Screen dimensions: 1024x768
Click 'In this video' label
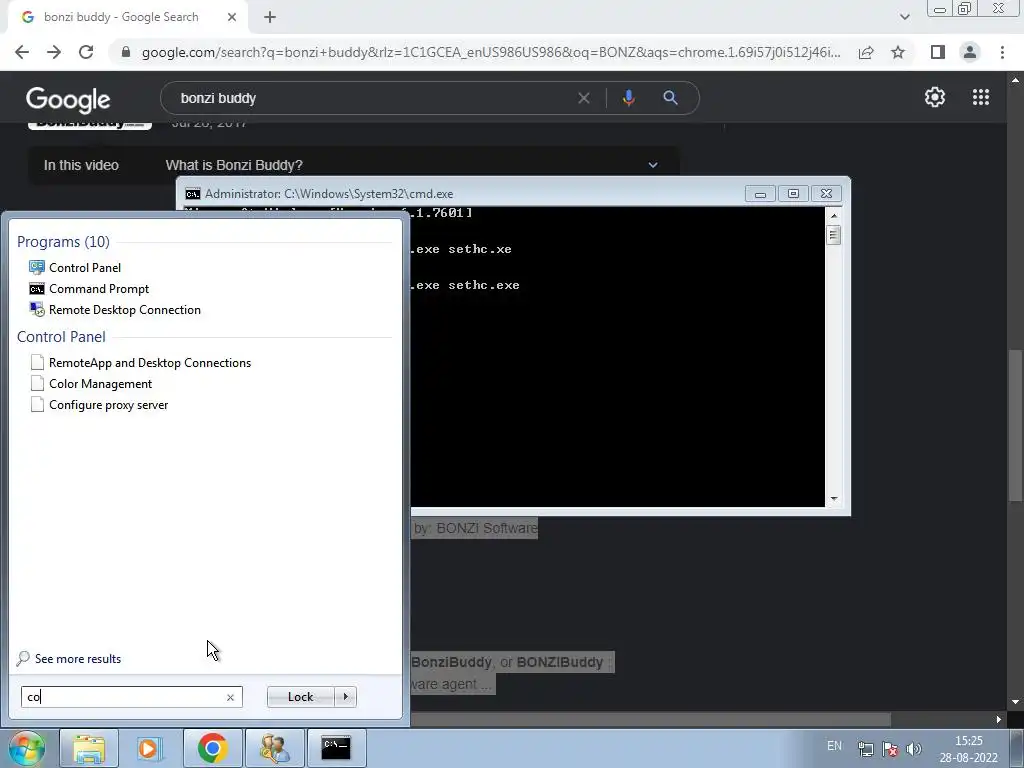click(x=81, y=165)
